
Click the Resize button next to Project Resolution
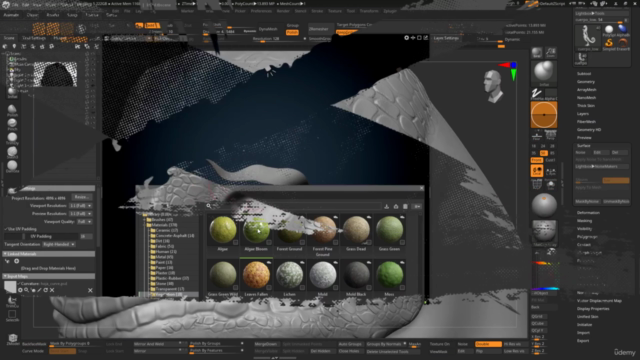pos(82,197)
